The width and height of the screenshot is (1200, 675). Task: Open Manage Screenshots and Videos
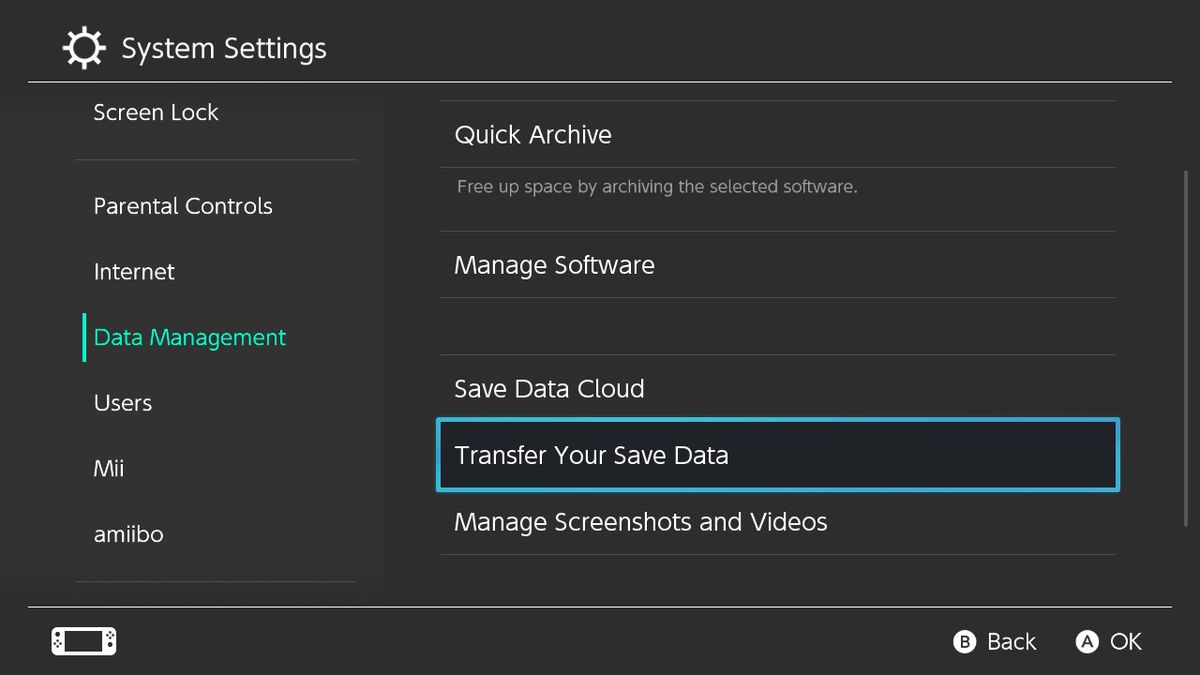point(641,522)
